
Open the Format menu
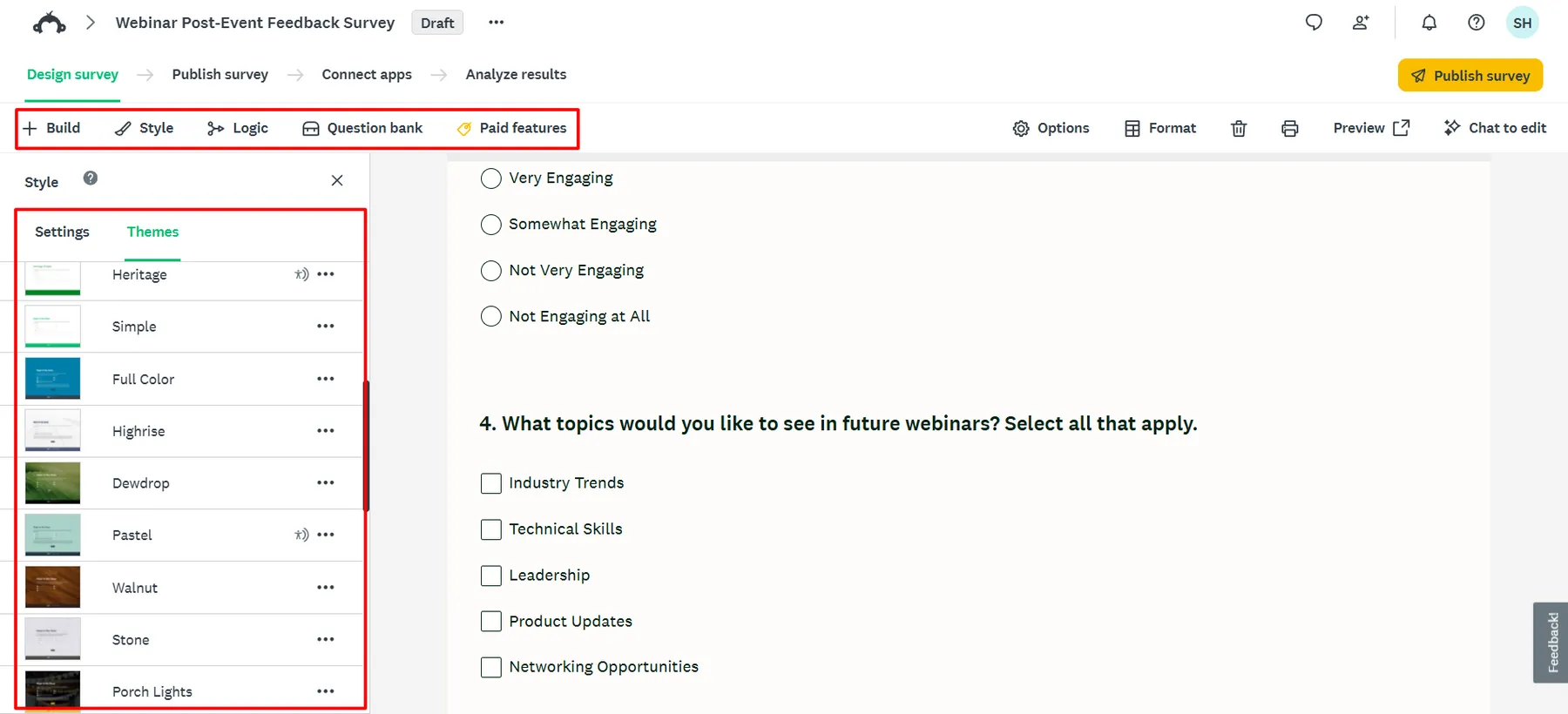(1160, 128)
